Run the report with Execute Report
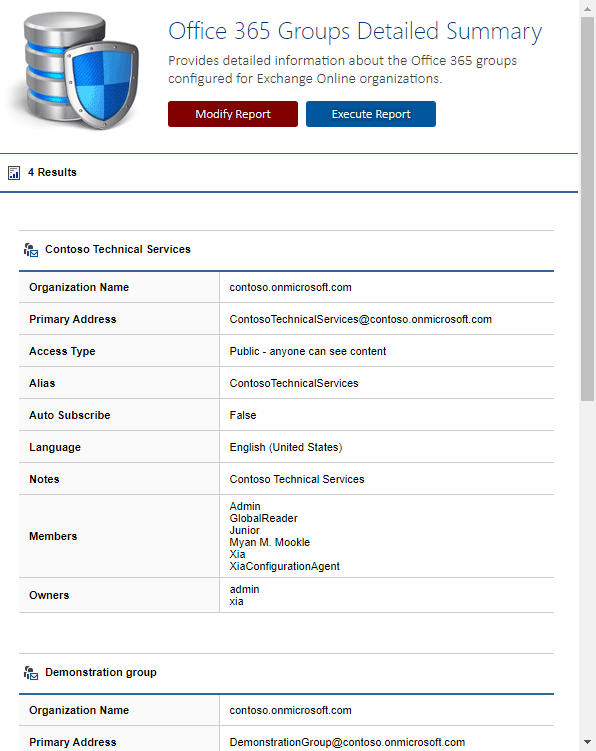596x751 pixels. click(371, 114)
